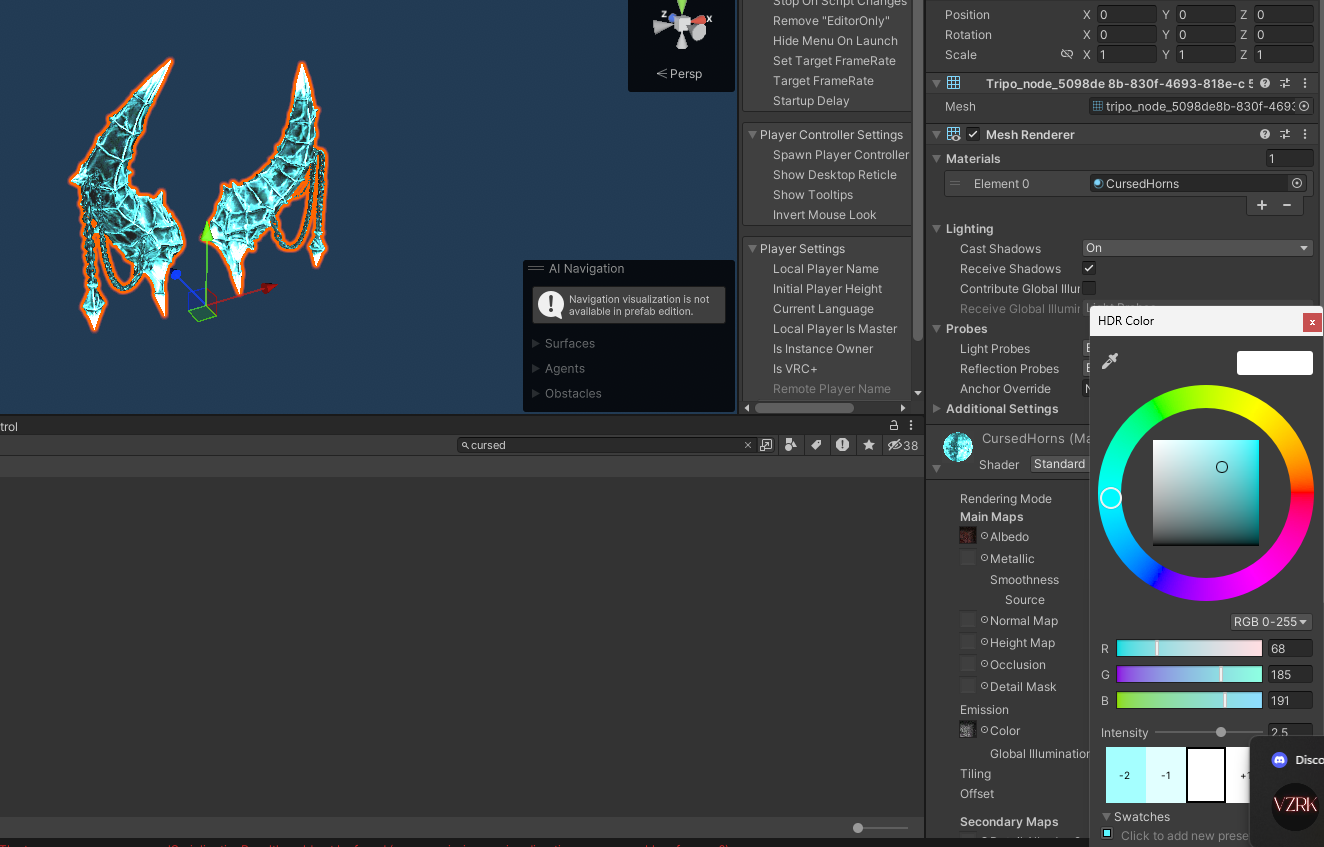Screen dimensions: 1324x847
Task: Open the Mesh Renderer three-dot menu
Action: 1305,134
